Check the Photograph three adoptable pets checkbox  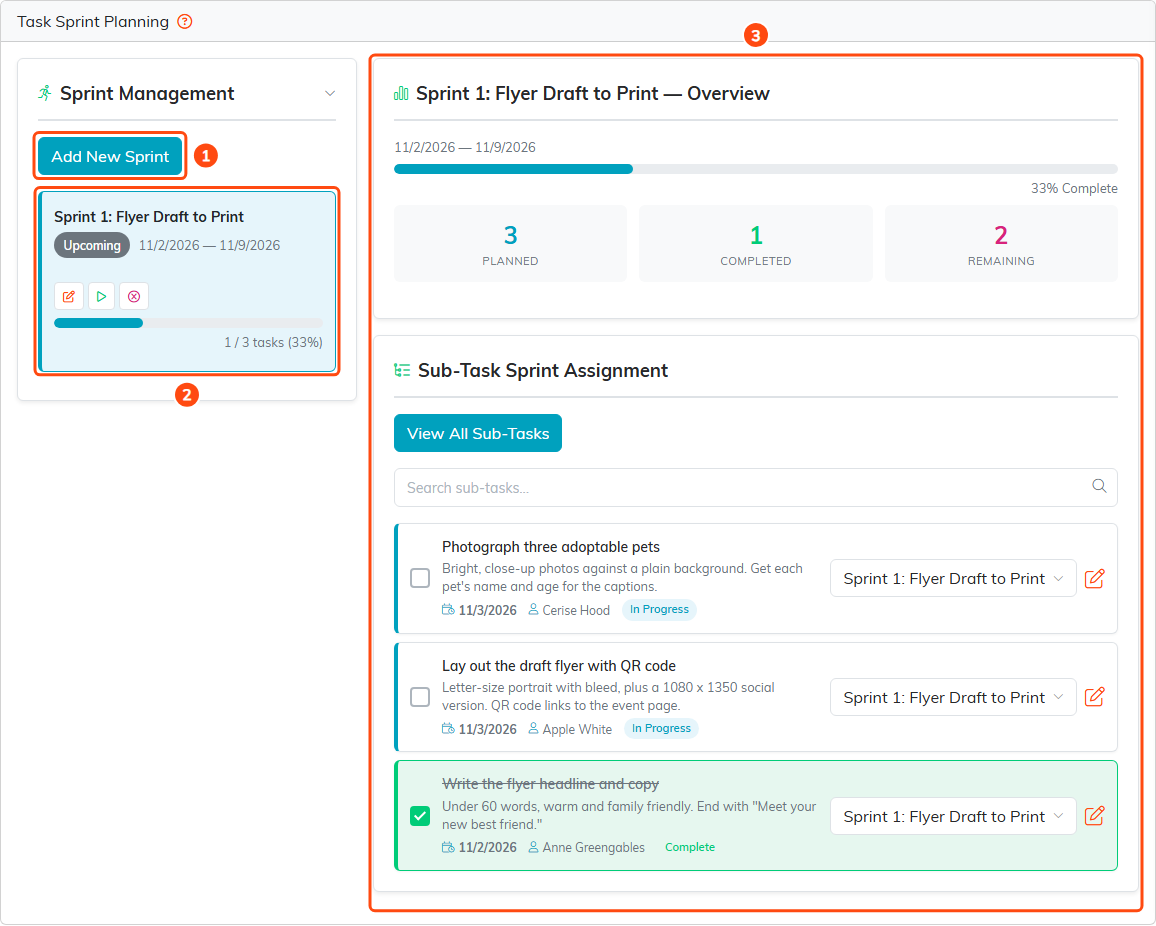click(x=420, y=578)
